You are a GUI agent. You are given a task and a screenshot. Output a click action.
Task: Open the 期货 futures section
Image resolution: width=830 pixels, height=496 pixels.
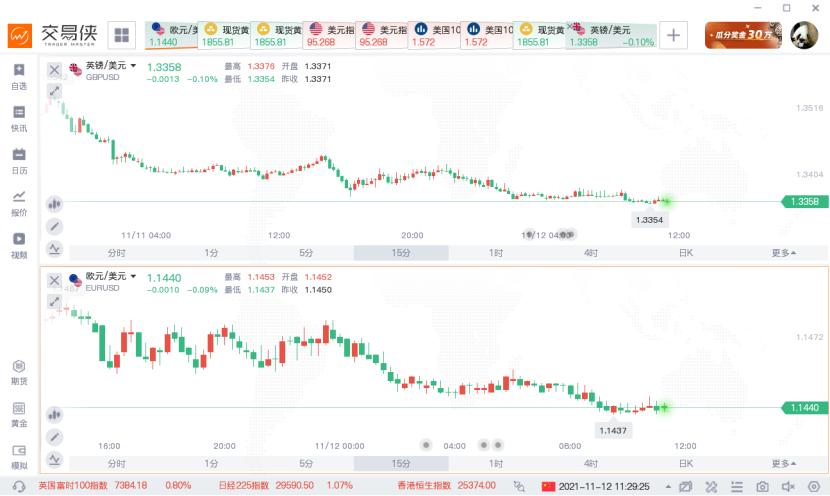coord(19,373)
